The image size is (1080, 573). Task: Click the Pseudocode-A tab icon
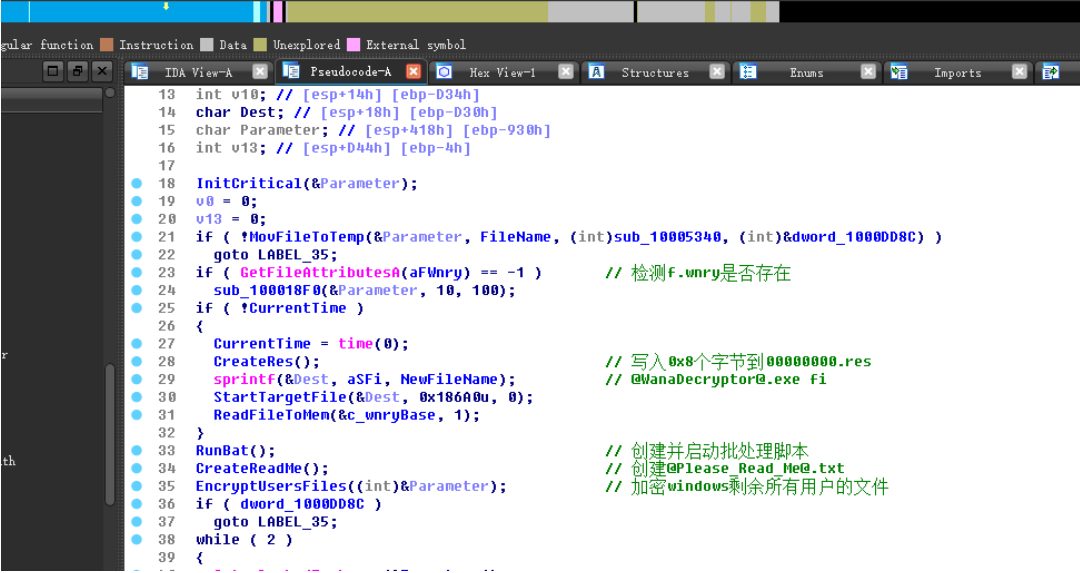coord(291,71)
